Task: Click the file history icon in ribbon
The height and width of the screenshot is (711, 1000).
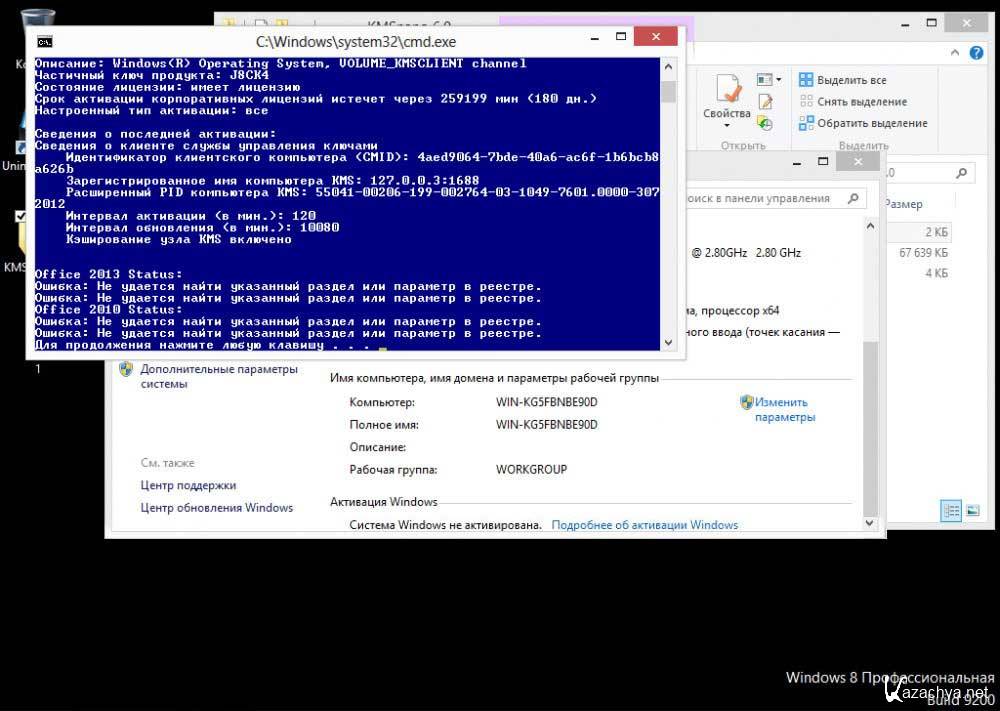Action: 765,123
